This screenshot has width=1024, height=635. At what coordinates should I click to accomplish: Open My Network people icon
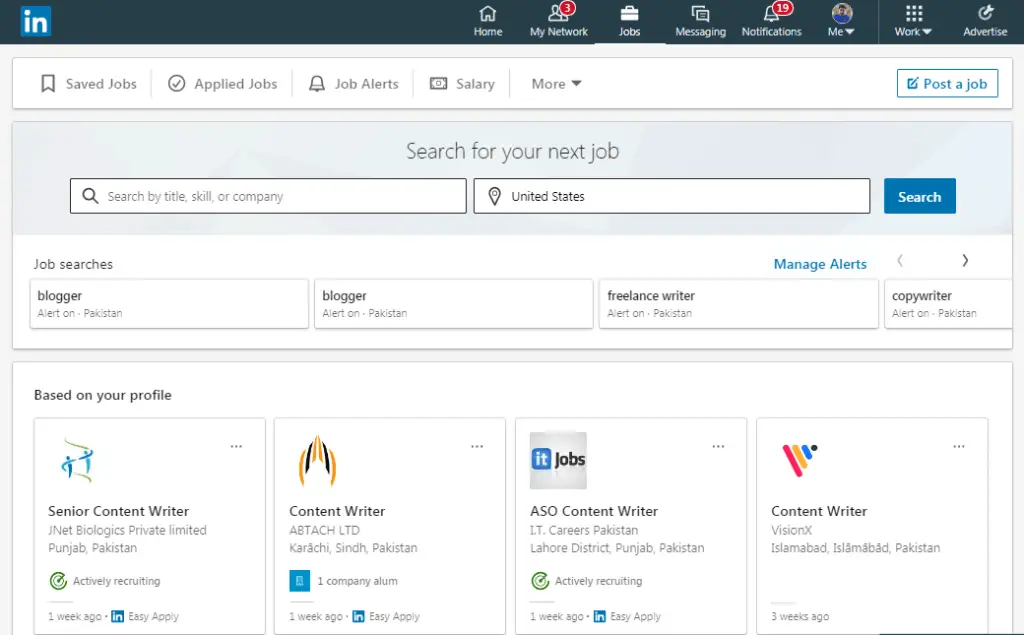click(x=557, y=14)
